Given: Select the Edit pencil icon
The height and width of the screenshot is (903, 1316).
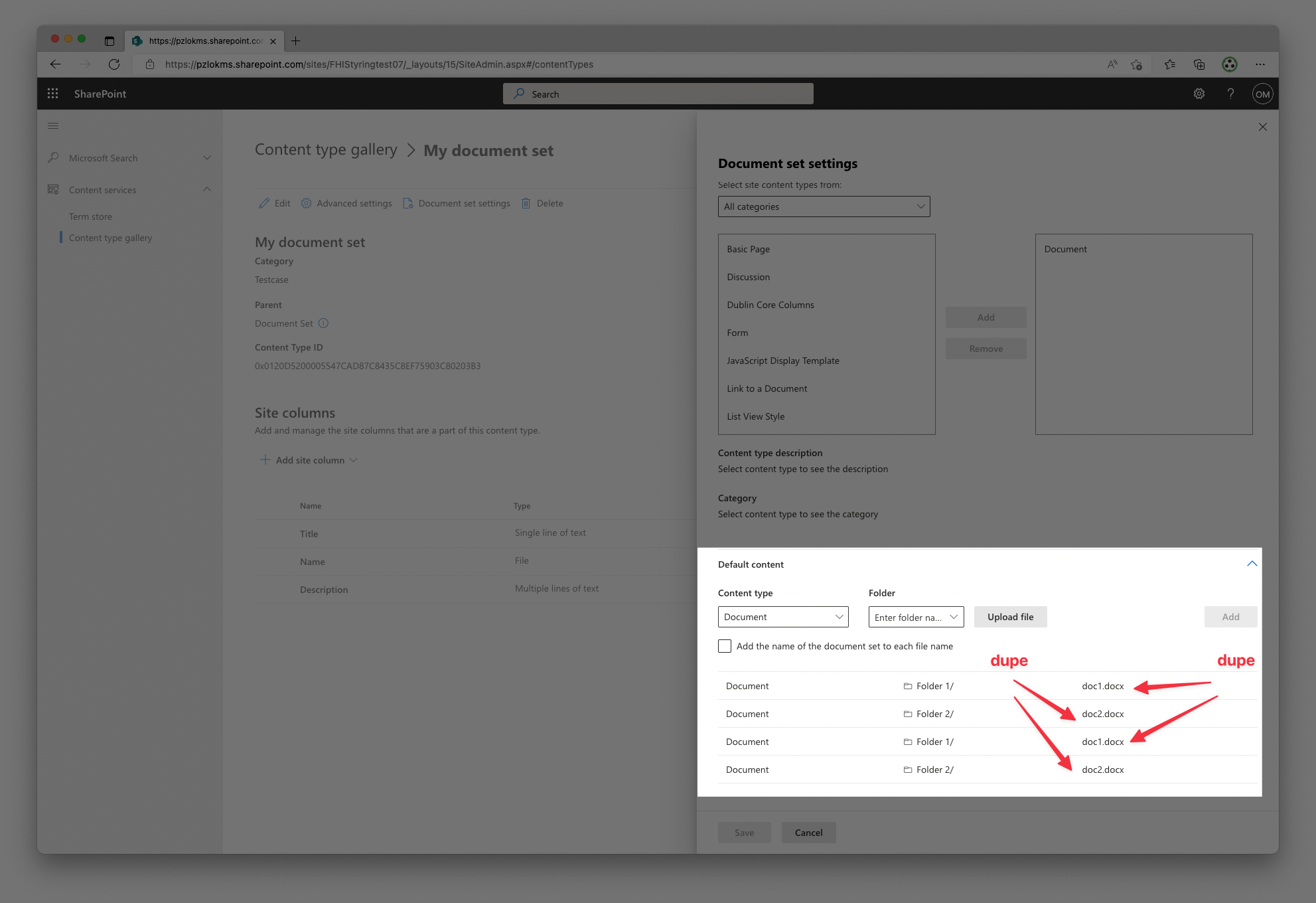Looking at the screenshot, I should pos(264,203).
